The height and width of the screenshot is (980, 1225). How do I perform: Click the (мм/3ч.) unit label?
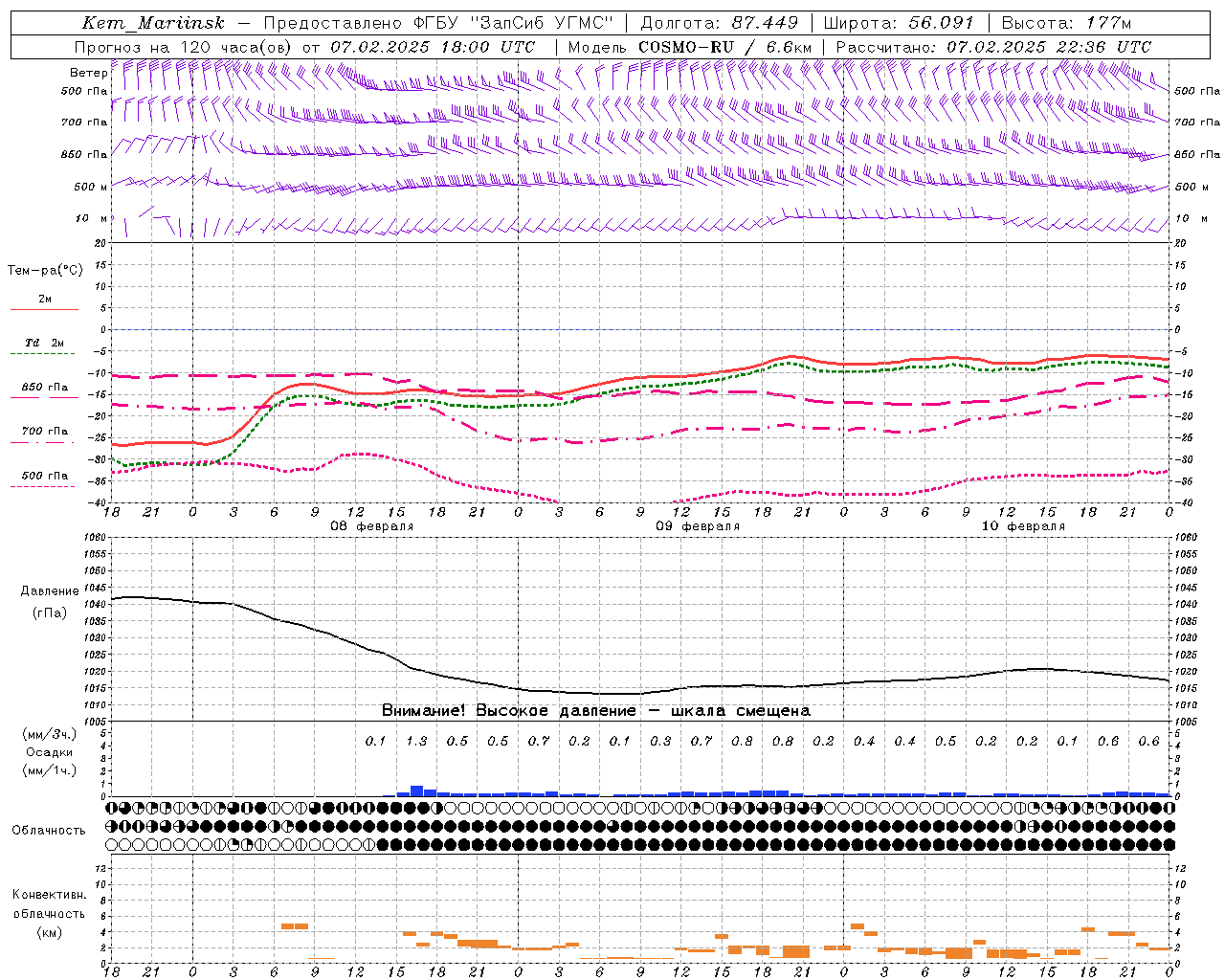coord(50,734)
